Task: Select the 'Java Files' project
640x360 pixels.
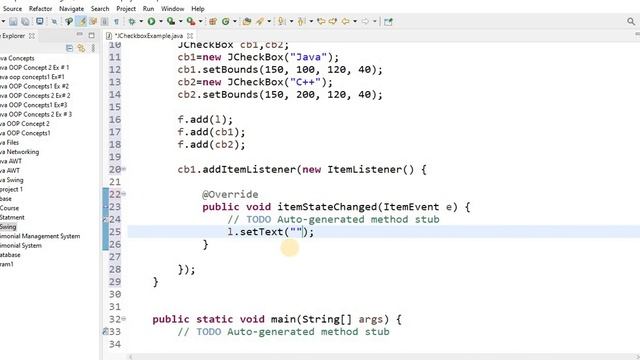Action: [x=9, y=142]
